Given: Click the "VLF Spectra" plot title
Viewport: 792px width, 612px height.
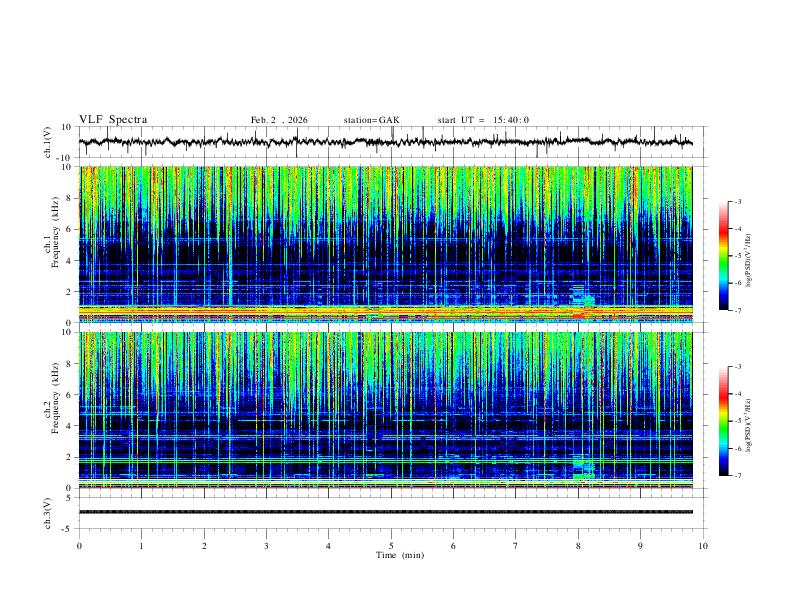Looking at the screenshot, I should tap(113, 120).
